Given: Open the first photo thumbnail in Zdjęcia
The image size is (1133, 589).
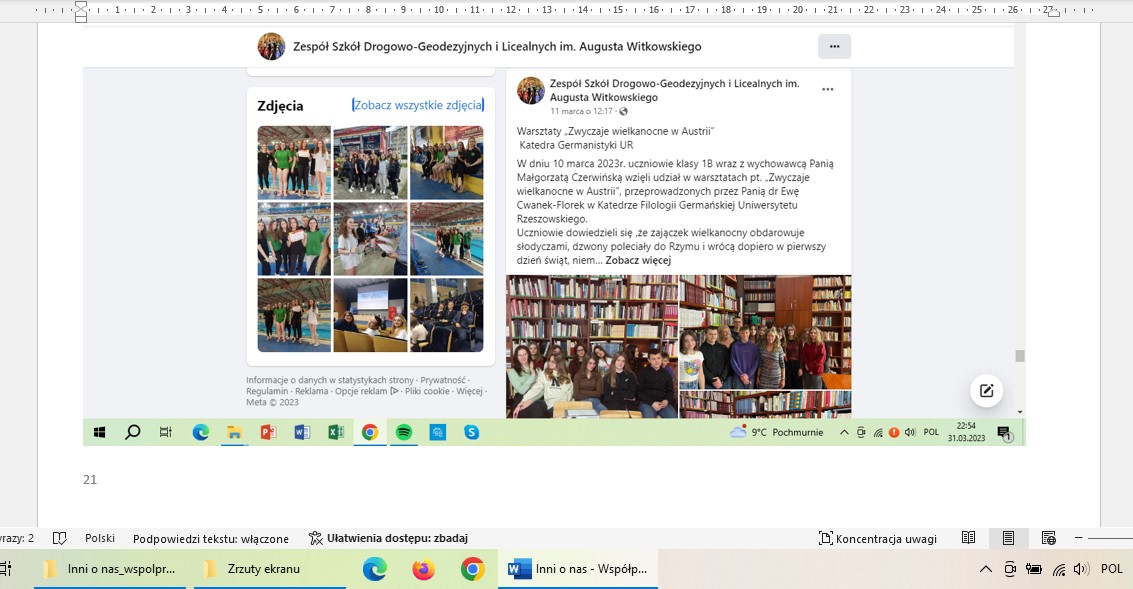Looking at the screenshot, I should click(x=294, y=162).
